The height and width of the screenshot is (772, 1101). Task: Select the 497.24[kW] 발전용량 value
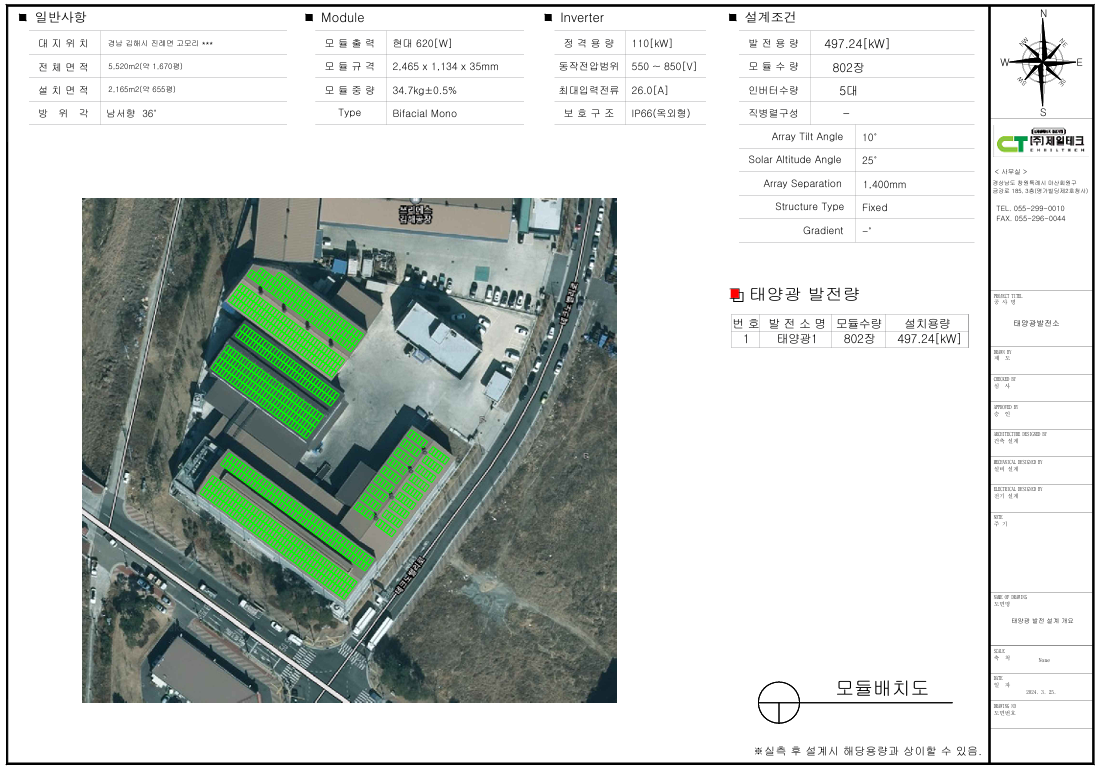pyautogui.click(x=856, y=44)
